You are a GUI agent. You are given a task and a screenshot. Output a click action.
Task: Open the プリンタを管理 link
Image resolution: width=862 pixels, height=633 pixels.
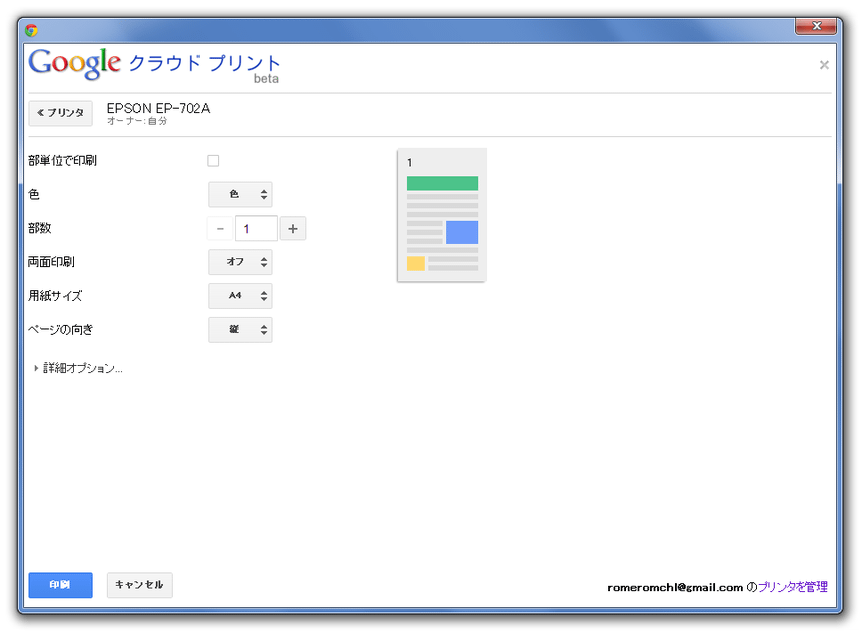[793, 587]
